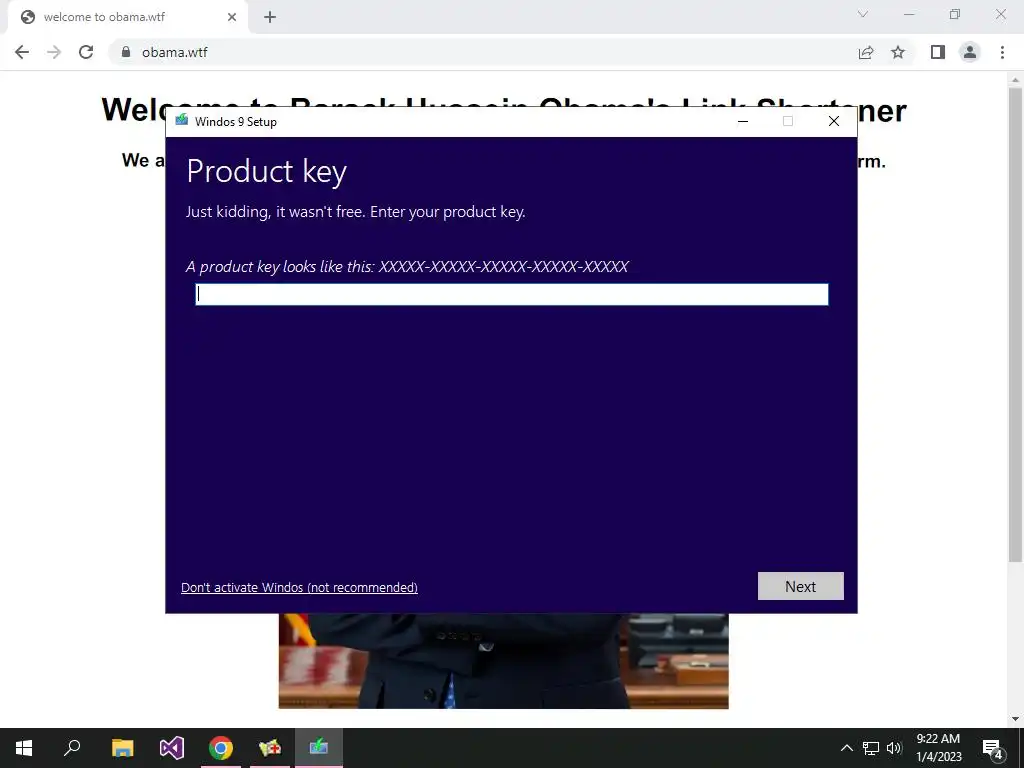Image resolution: width=1024 pixels, height=768 pixels.
Task: Open a new tab with plus button
Action: [x=270, y=17]
